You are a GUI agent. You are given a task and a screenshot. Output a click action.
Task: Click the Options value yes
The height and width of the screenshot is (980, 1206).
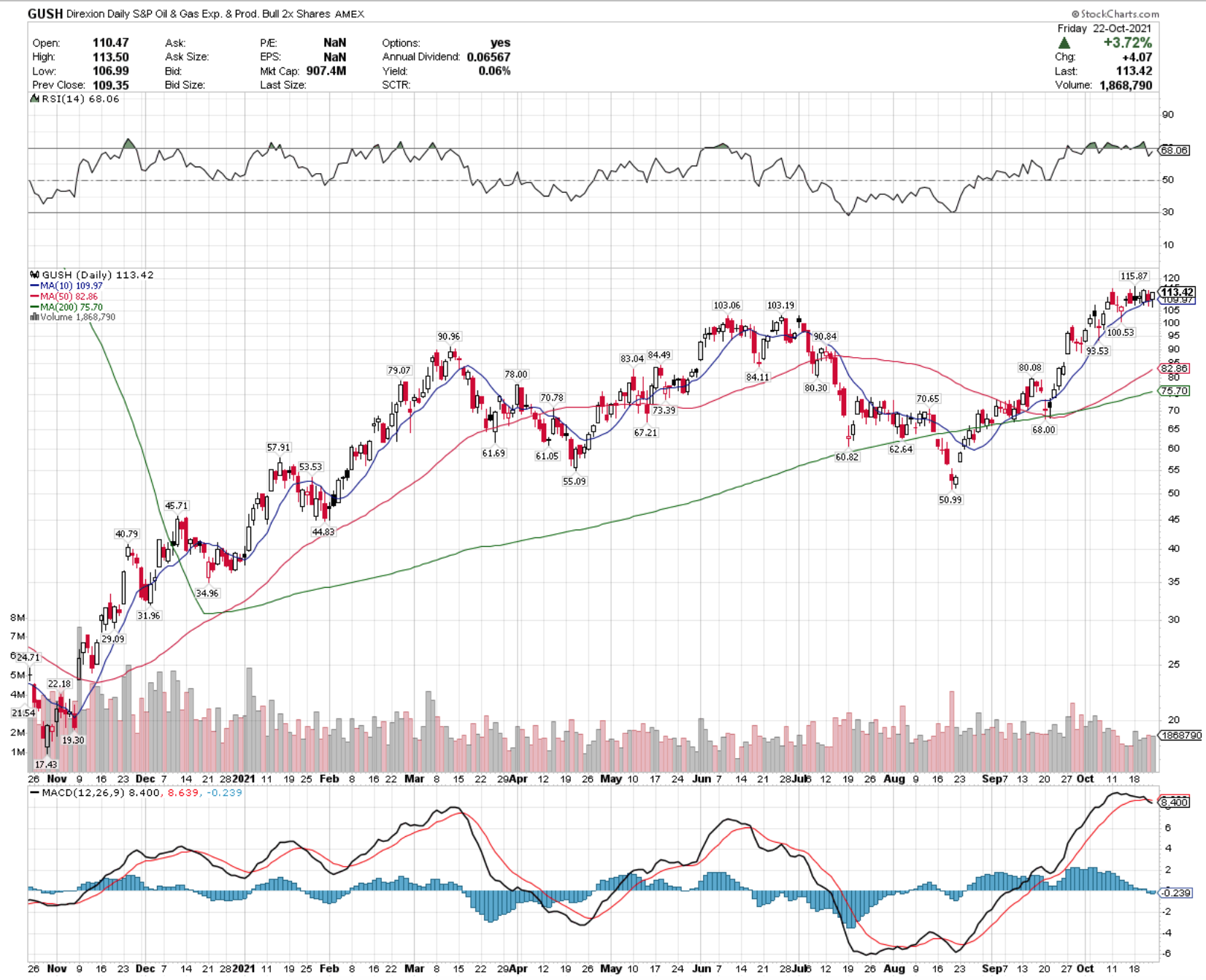tap(501, 43)
